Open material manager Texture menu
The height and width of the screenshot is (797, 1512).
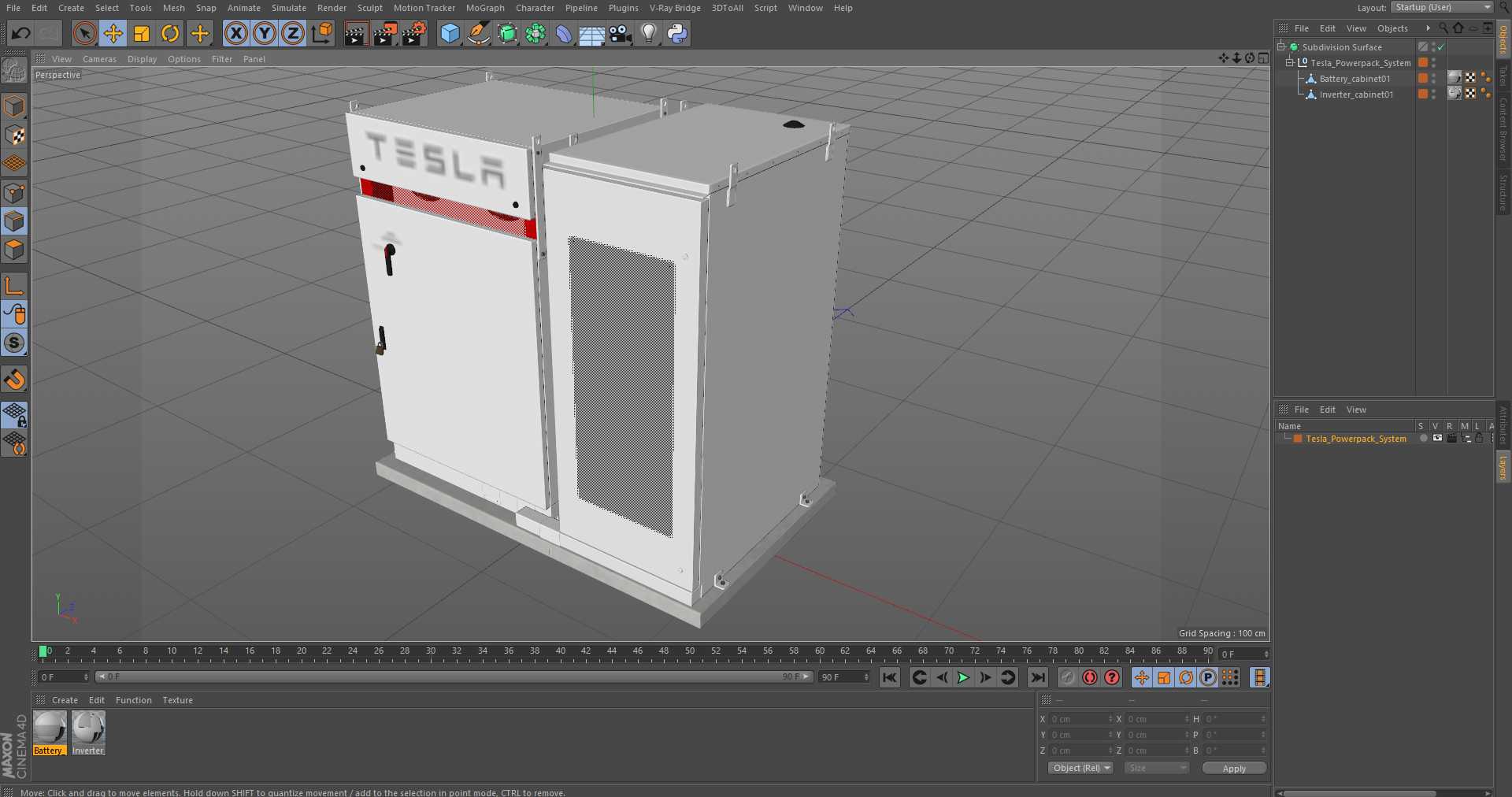(177, 700)
